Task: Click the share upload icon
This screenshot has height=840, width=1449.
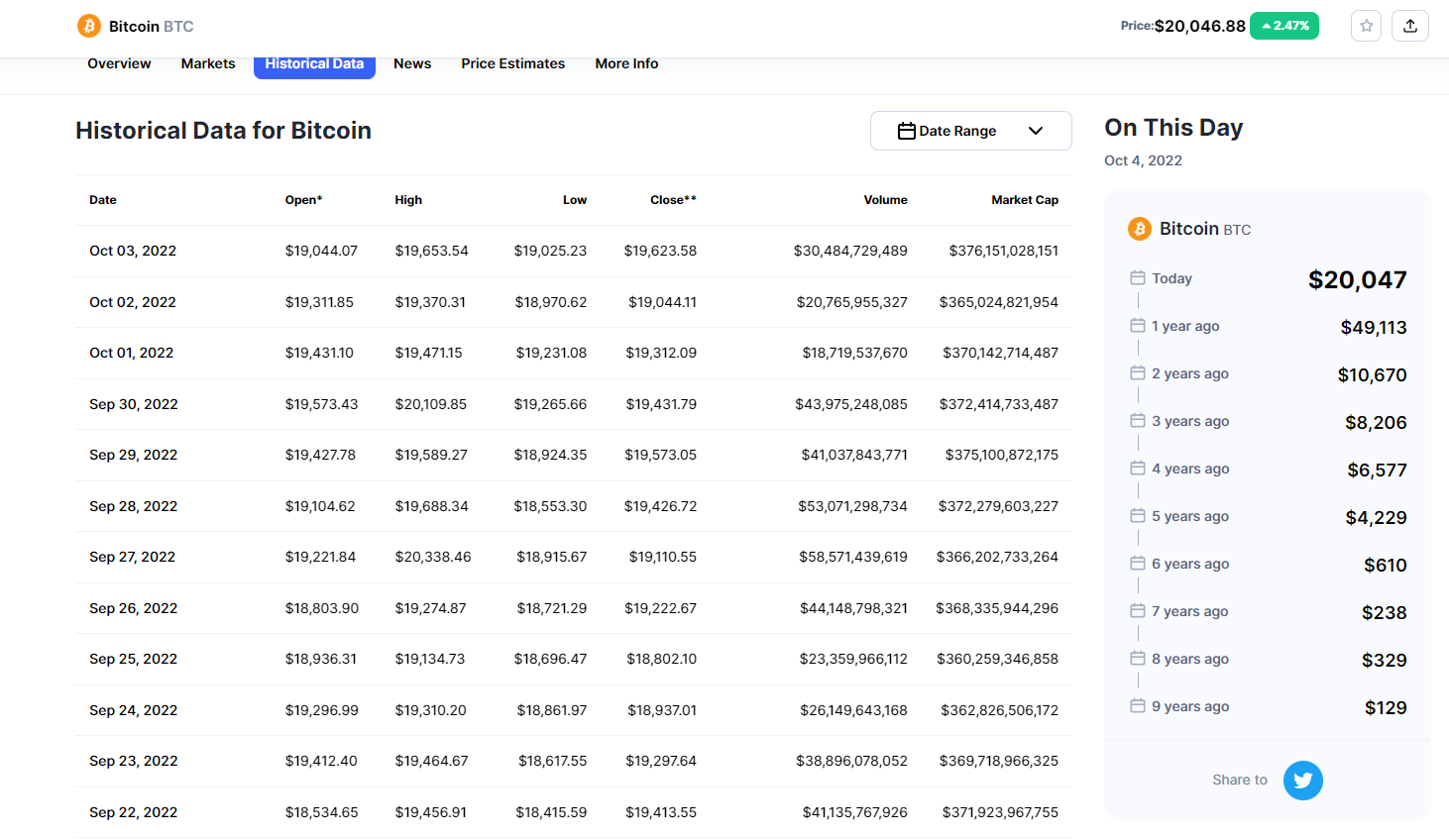Action: click(x=1409, y=26)
